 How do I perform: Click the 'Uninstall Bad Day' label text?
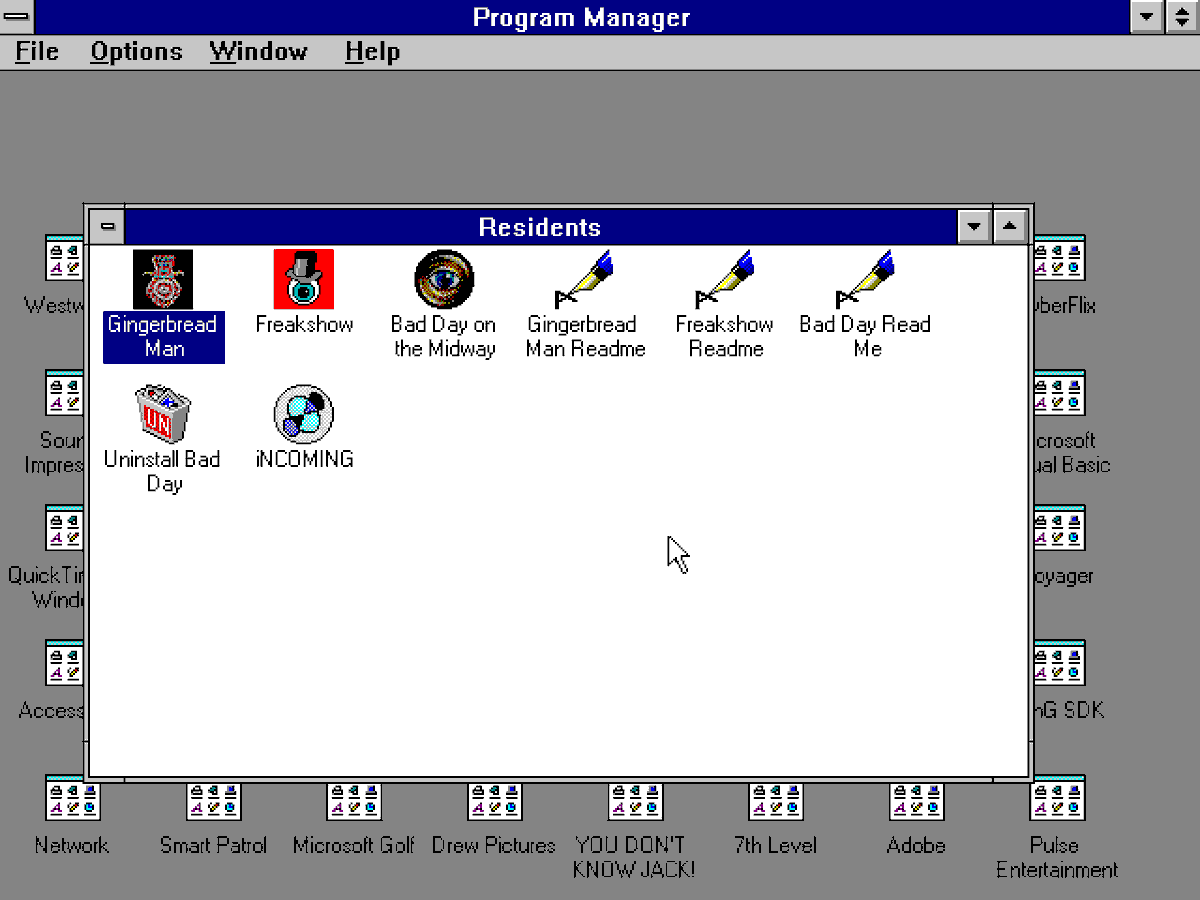tap(163, 471)
